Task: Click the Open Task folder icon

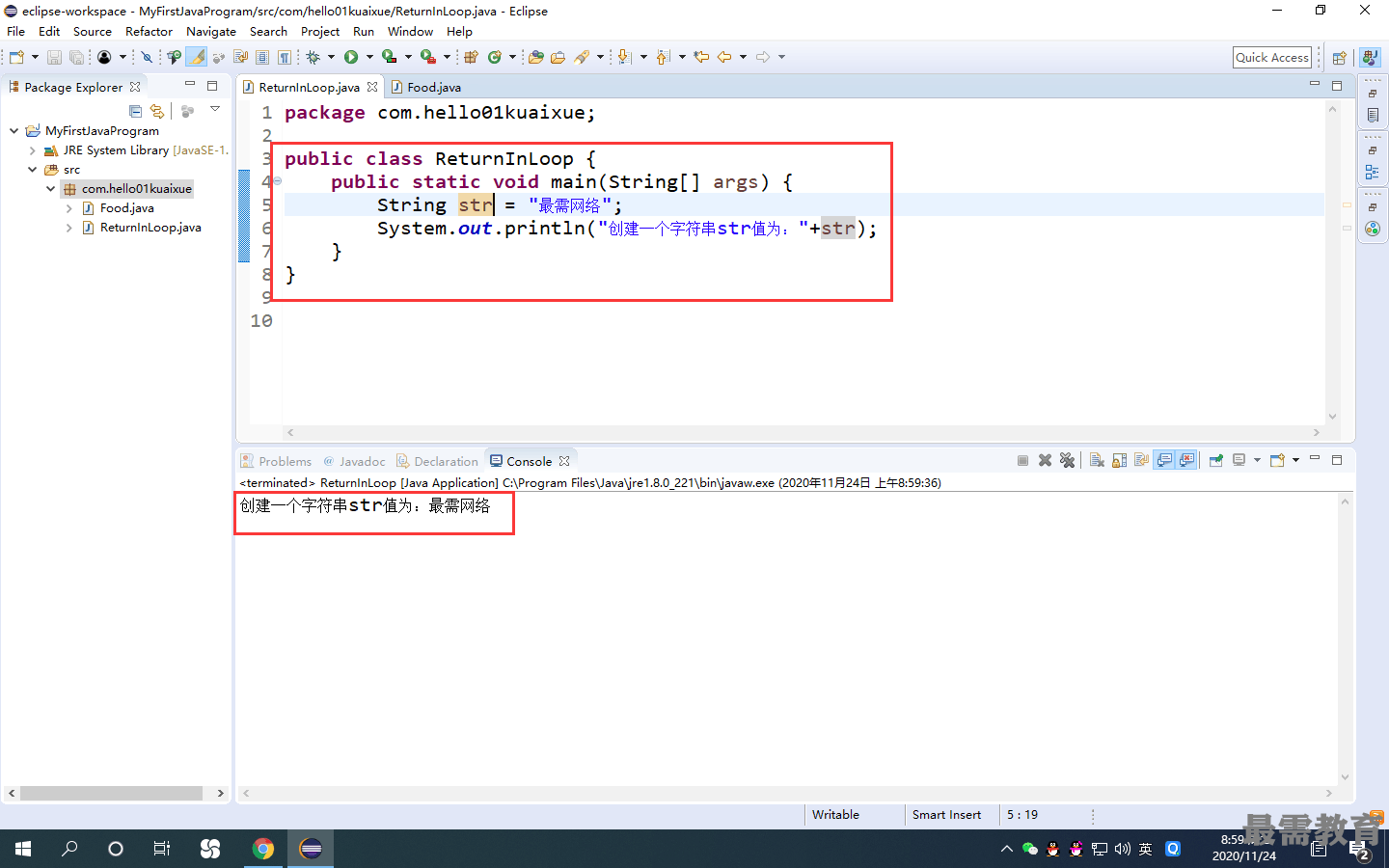Action: pos(558,57)
